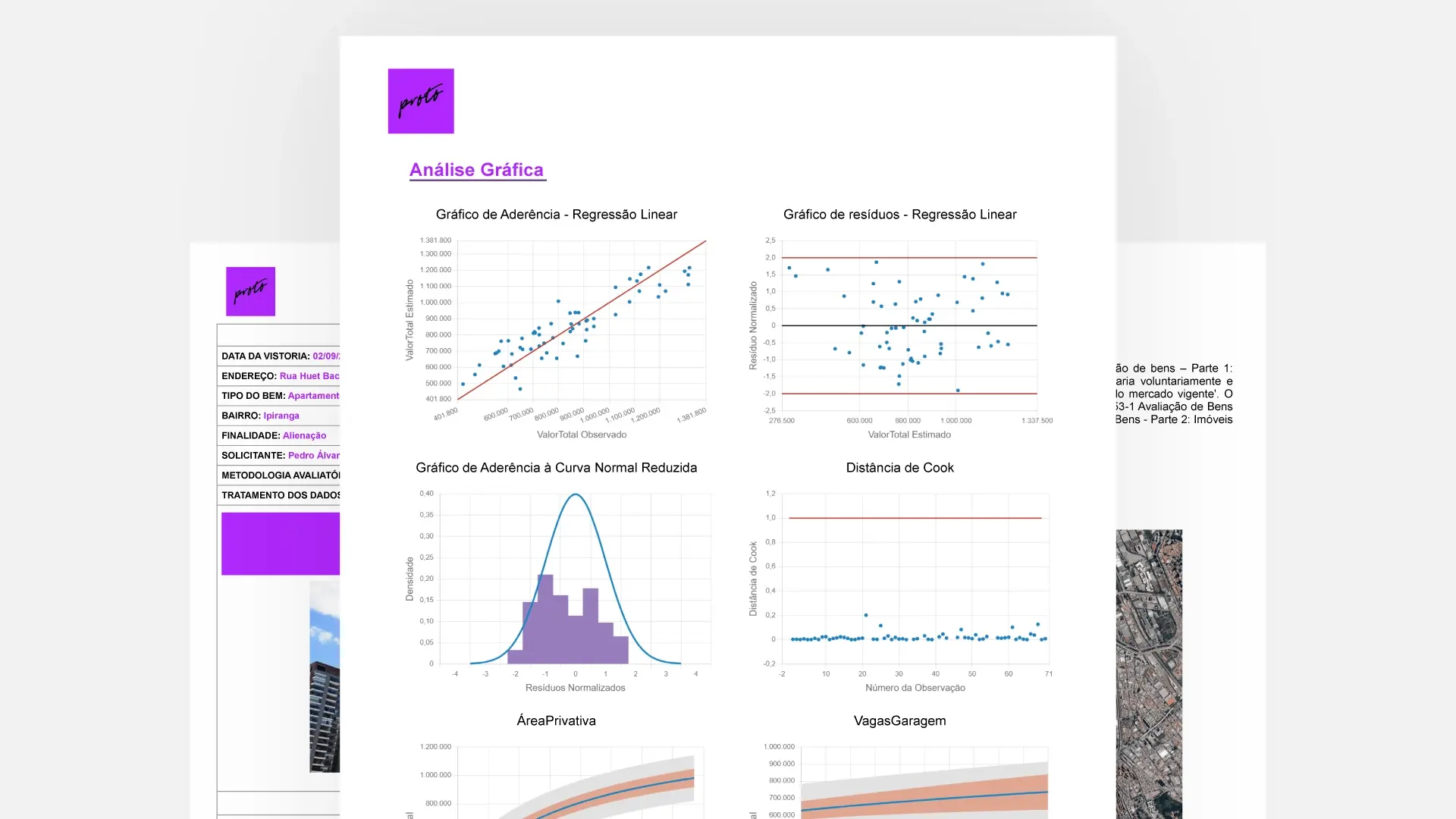Click the 'Resíduos Normalizados' axis label

coord(576,688)
